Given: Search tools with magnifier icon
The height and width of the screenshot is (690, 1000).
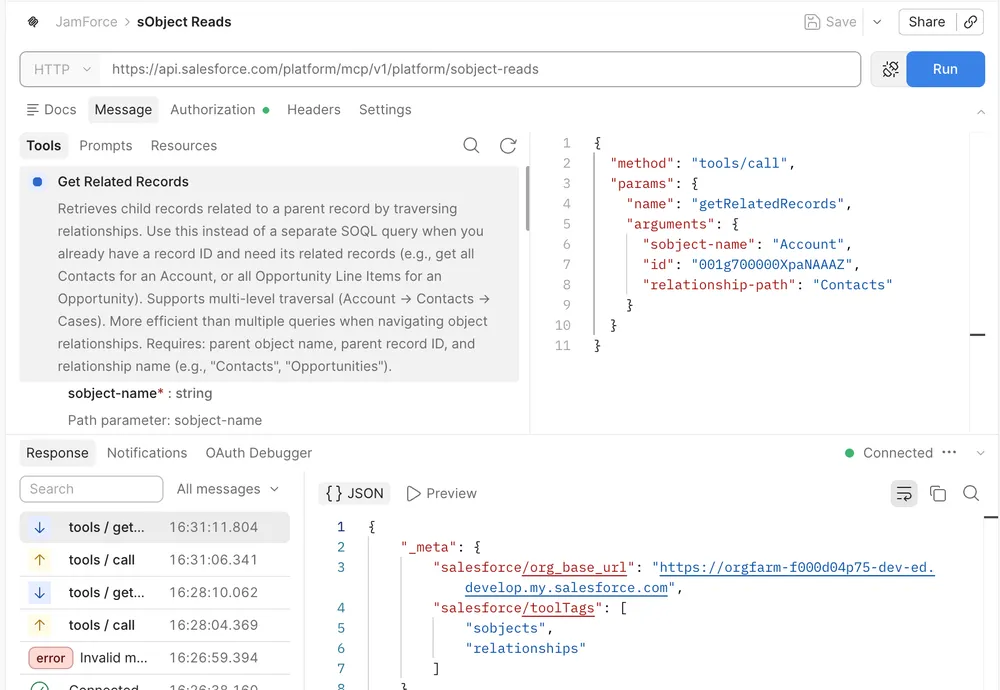Looking at the screenshot, I should tap(471, 145).
